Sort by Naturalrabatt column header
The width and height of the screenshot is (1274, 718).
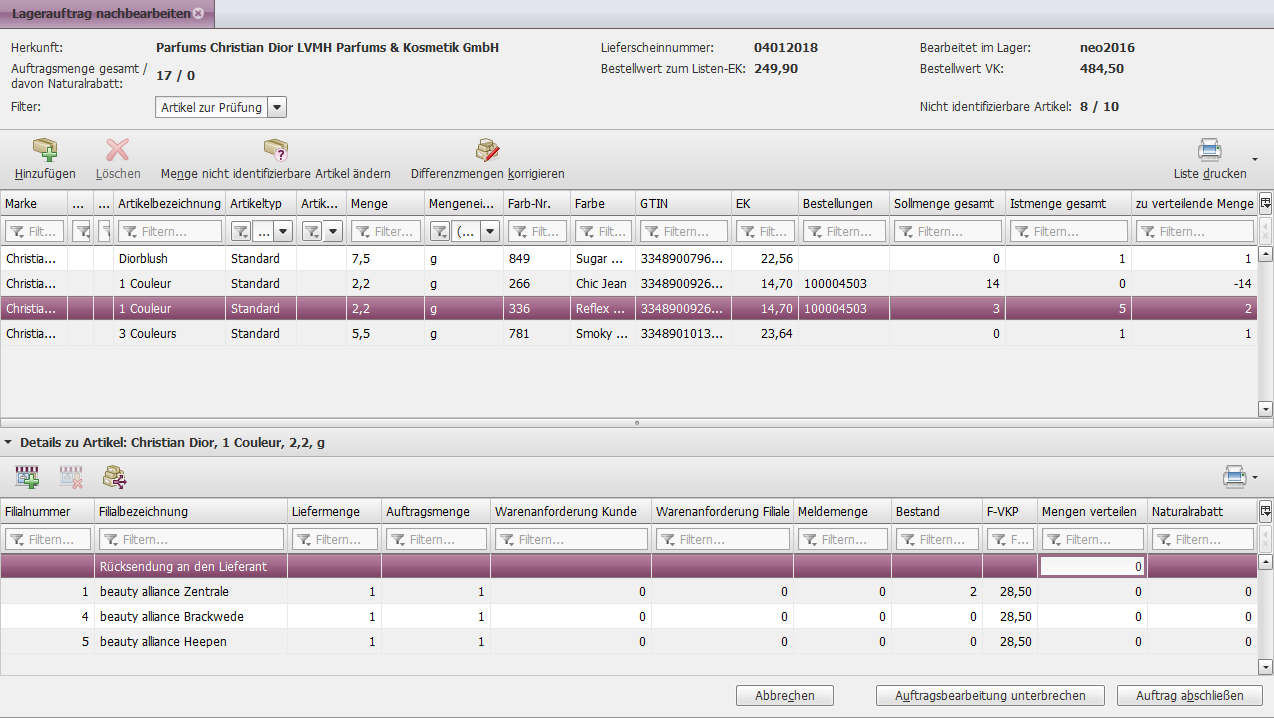tap(1203, 511)
